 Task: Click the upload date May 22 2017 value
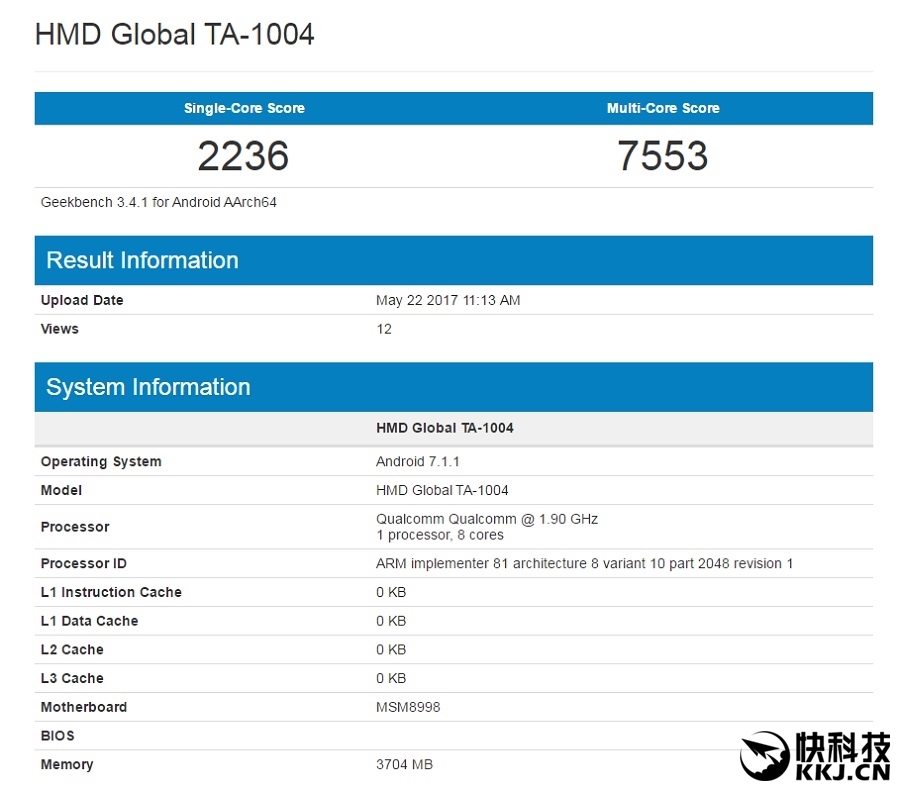tap(448, 300)
